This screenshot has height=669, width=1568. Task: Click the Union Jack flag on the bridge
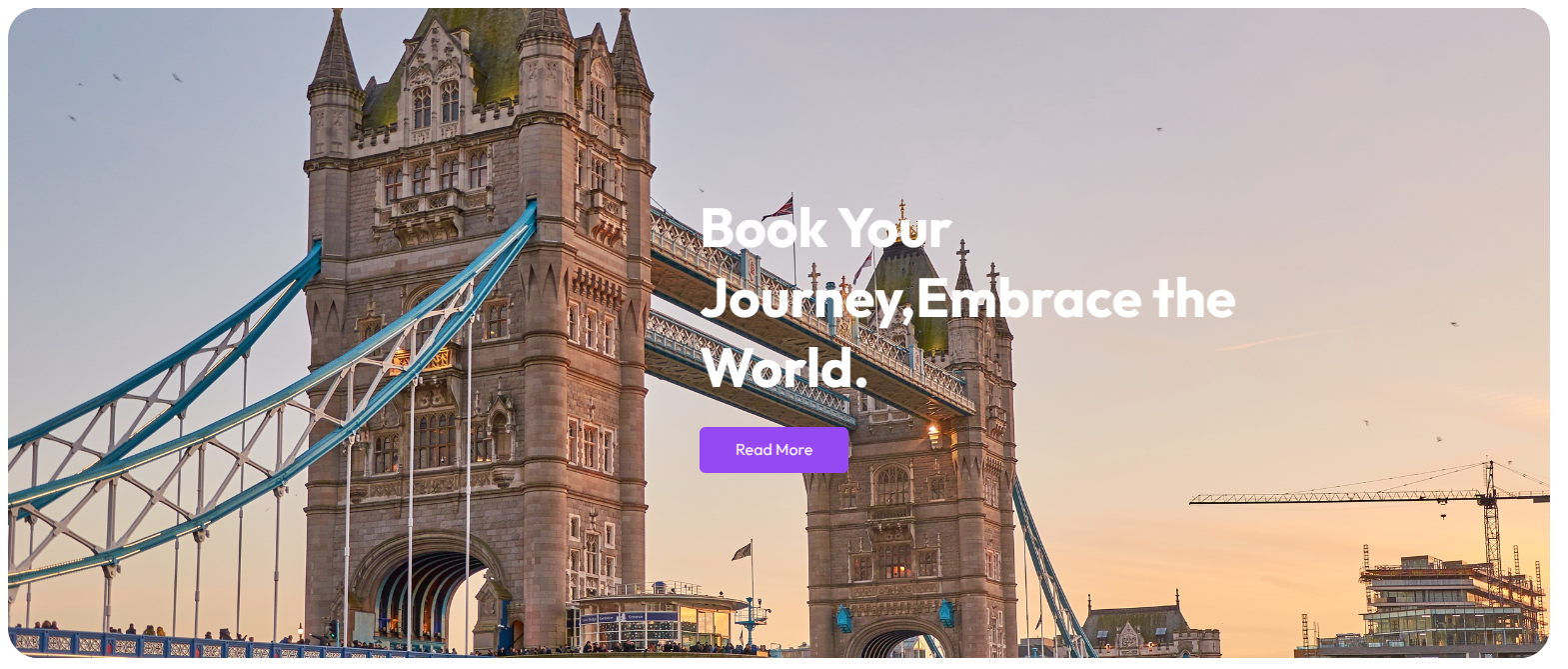coord(779,208)
